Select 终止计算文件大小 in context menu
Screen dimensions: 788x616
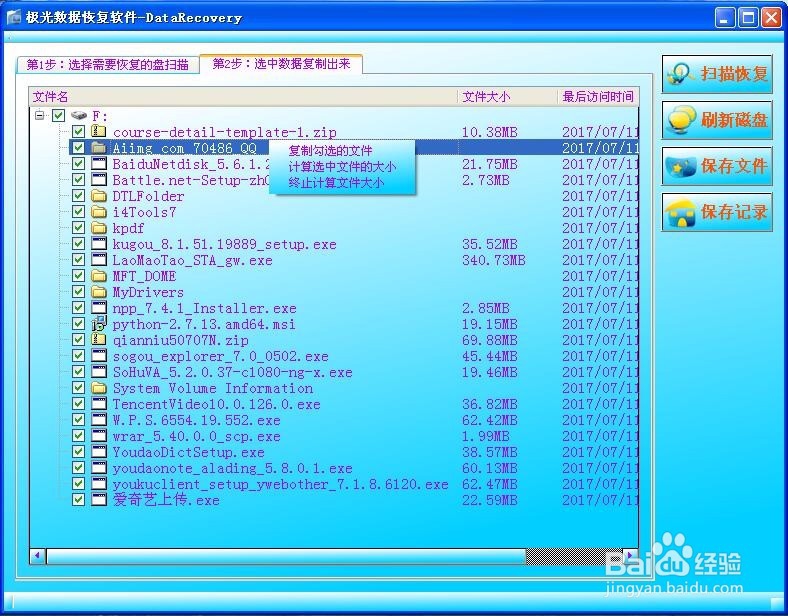336,183
